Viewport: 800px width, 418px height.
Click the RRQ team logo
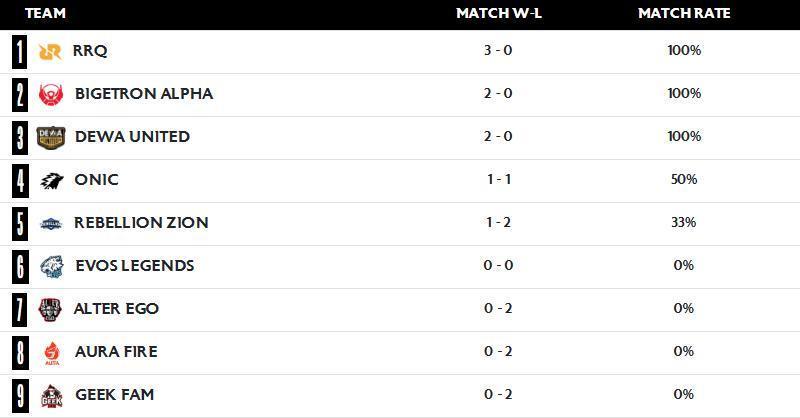pyautogui.click(x=50, y=51)
